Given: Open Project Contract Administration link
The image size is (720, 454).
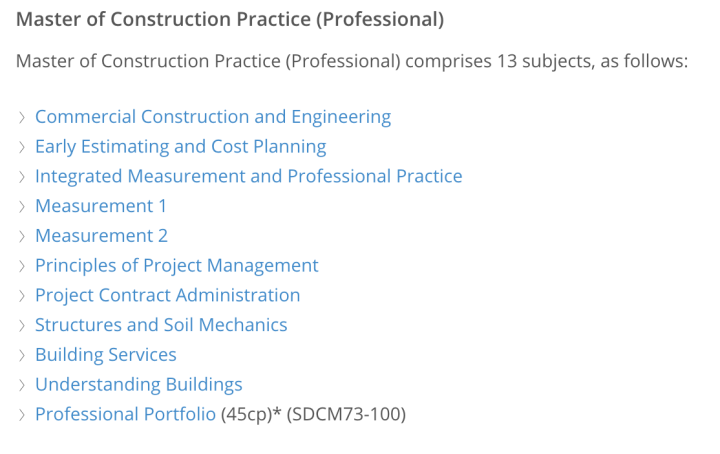Looking at the screenshot, I should [168, 295].
